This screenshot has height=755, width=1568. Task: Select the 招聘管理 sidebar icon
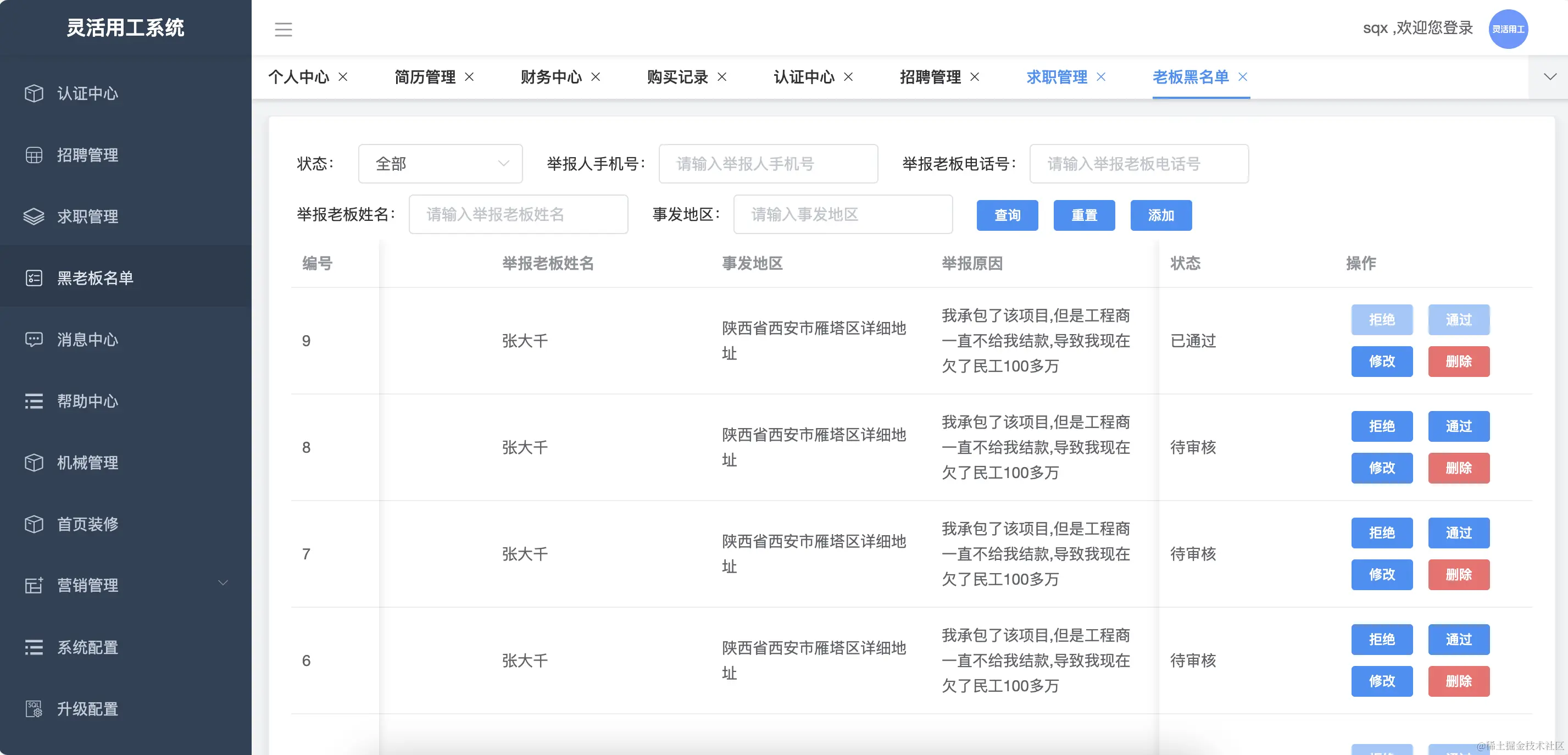click(34, 154)
